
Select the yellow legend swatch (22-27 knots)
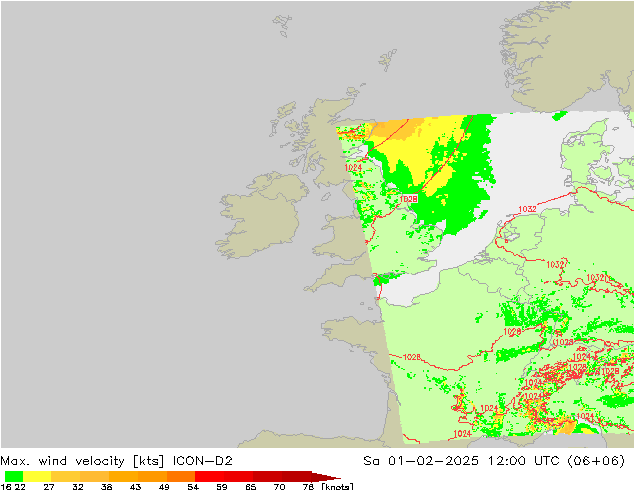point(37,476)
